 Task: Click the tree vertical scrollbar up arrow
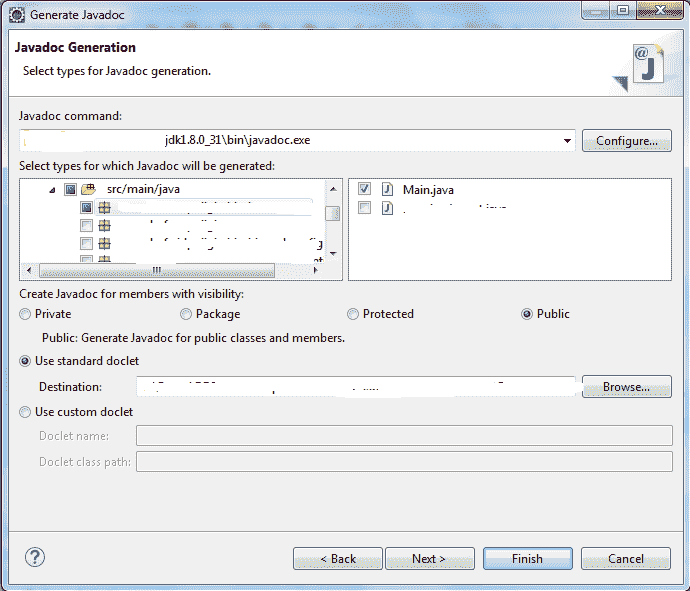coord(333,189)
